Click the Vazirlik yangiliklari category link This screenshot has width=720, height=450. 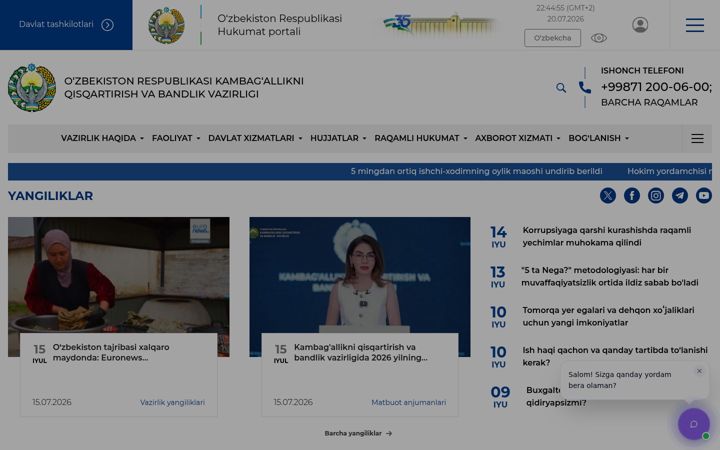pos(172,403)
